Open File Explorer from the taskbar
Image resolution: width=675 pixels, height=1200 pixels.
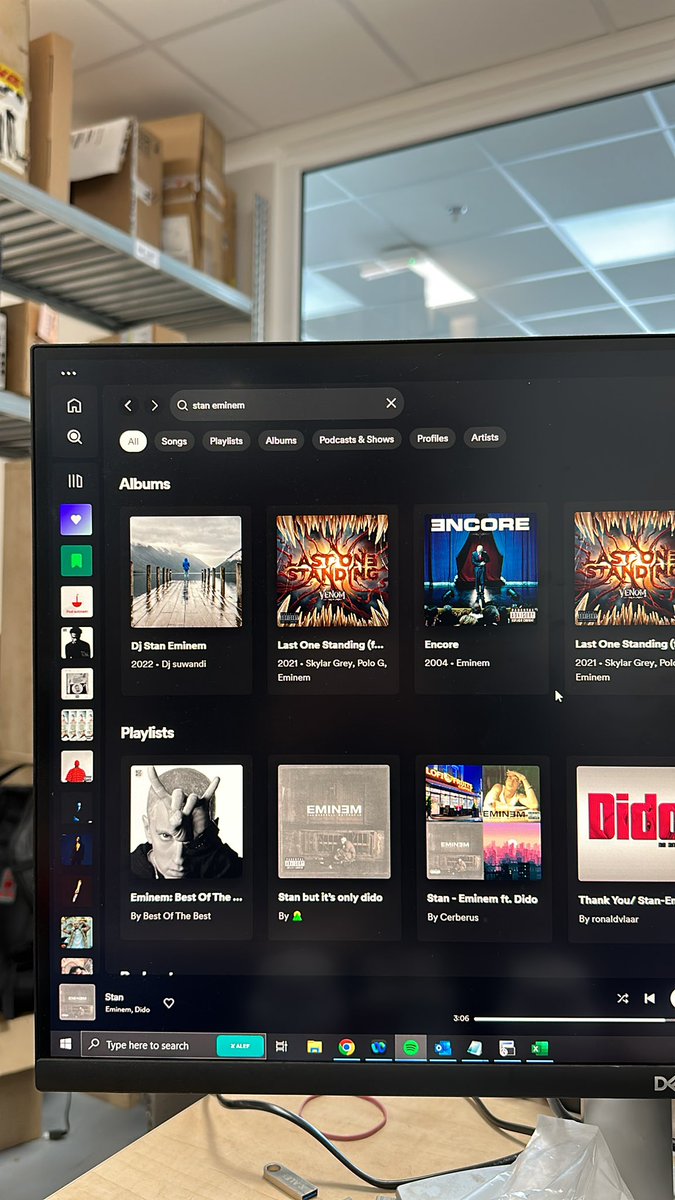point(314,1047)
